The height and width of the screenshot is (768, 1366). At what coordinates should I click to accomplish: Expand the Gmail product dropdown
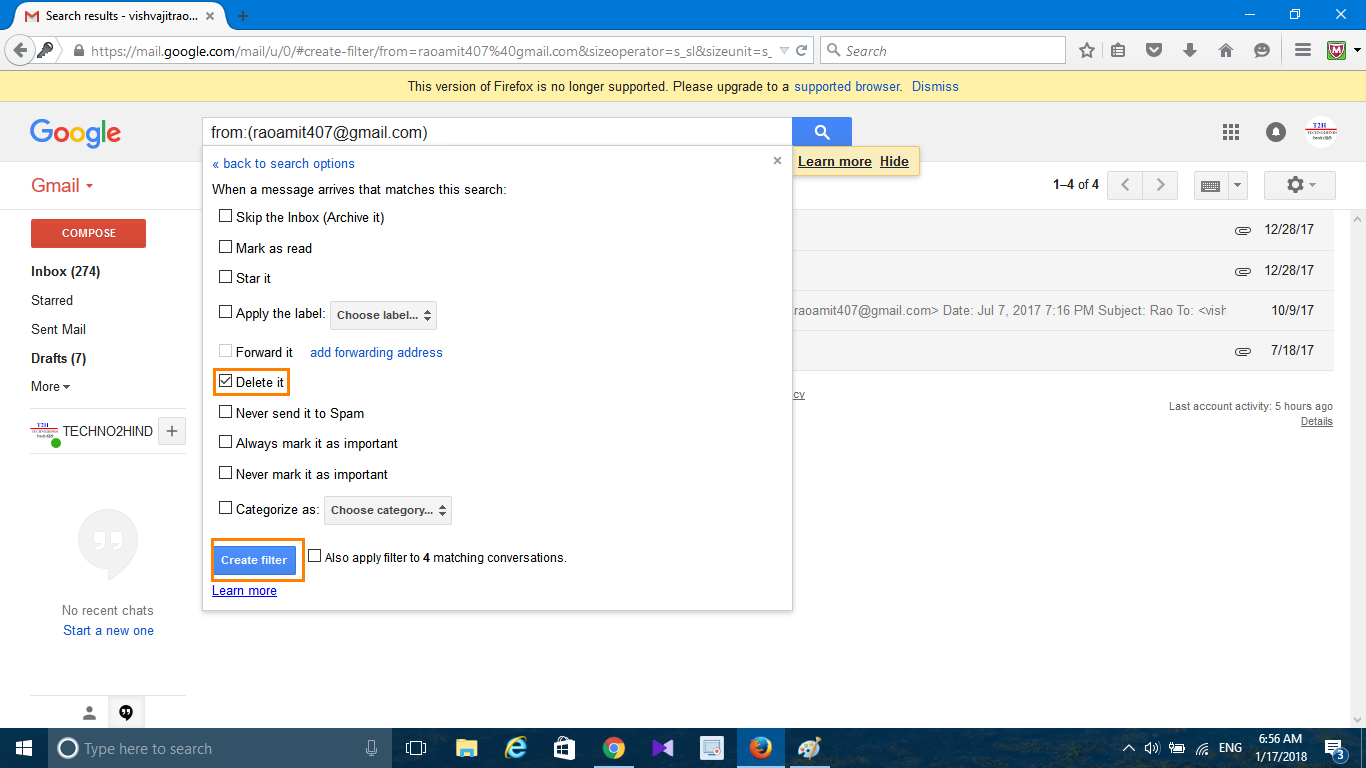click(62, 185)
